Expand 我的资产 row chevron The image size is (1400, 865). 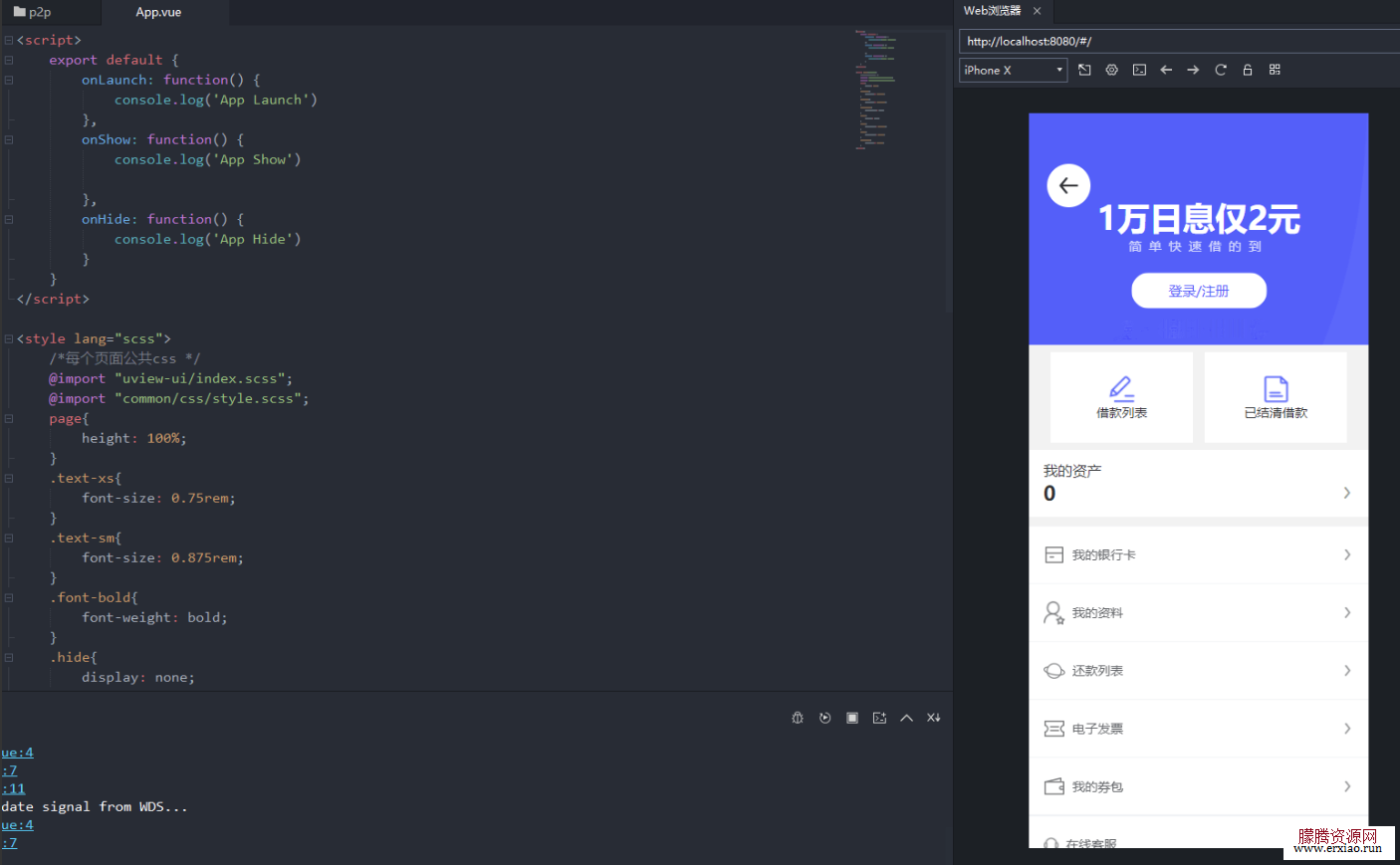[x=1346, y=493]
